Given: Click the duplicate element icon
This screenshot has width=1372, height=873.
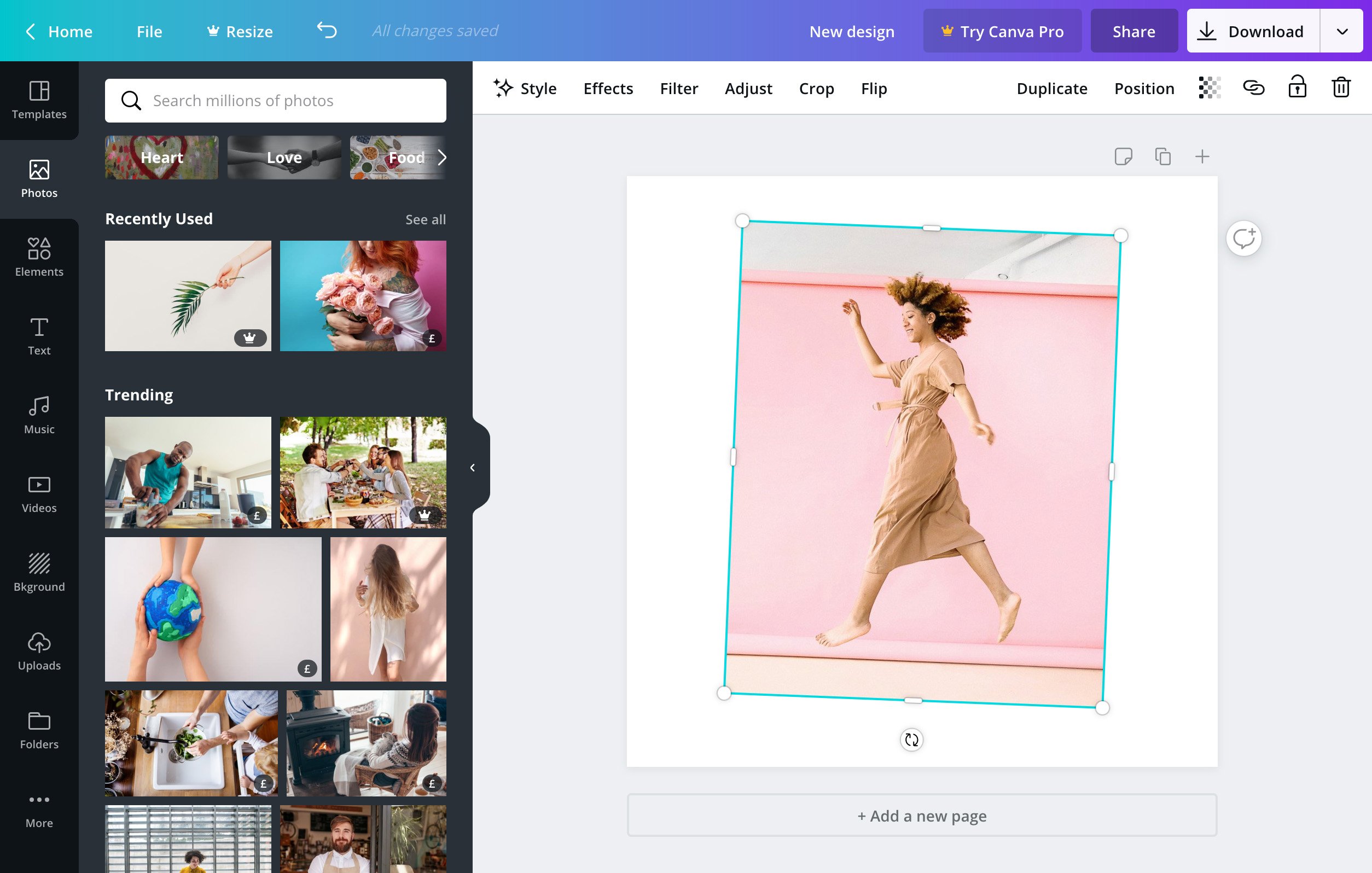Looking at the screenshot, I should pos(1162,156).
